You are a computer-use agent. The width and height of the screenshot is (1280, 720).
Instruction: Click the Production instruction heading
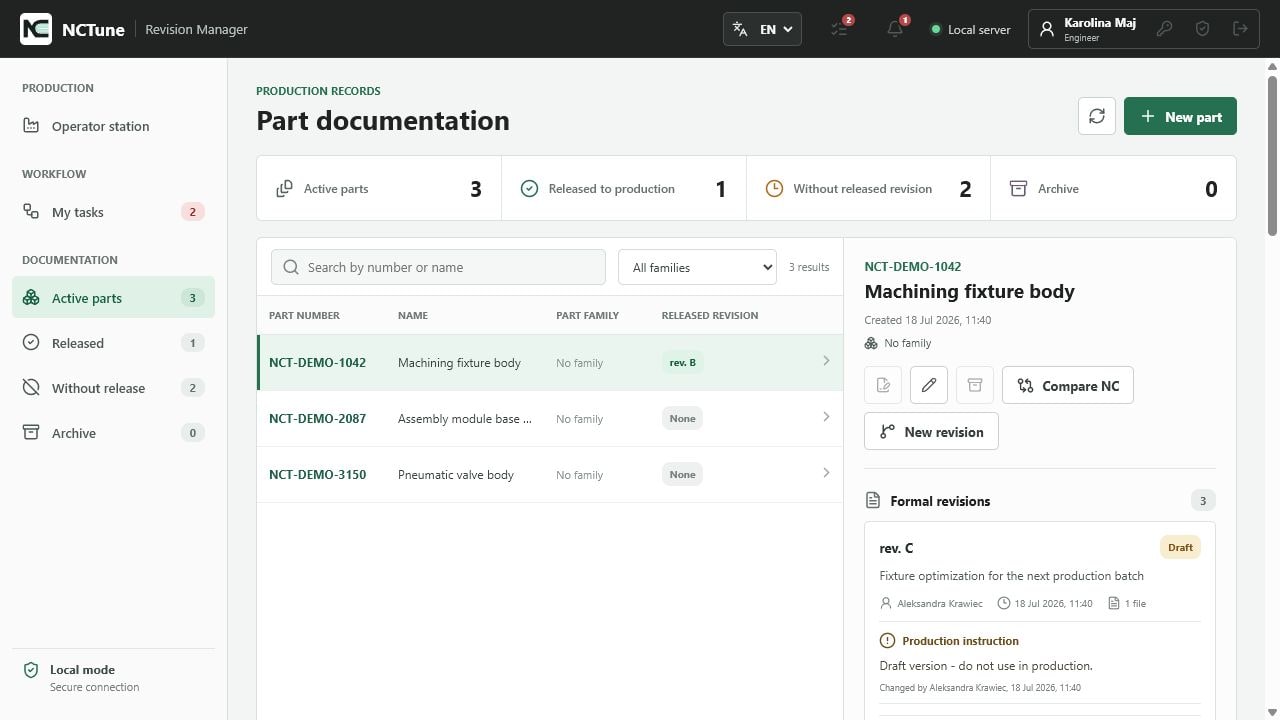coord(960,641)
